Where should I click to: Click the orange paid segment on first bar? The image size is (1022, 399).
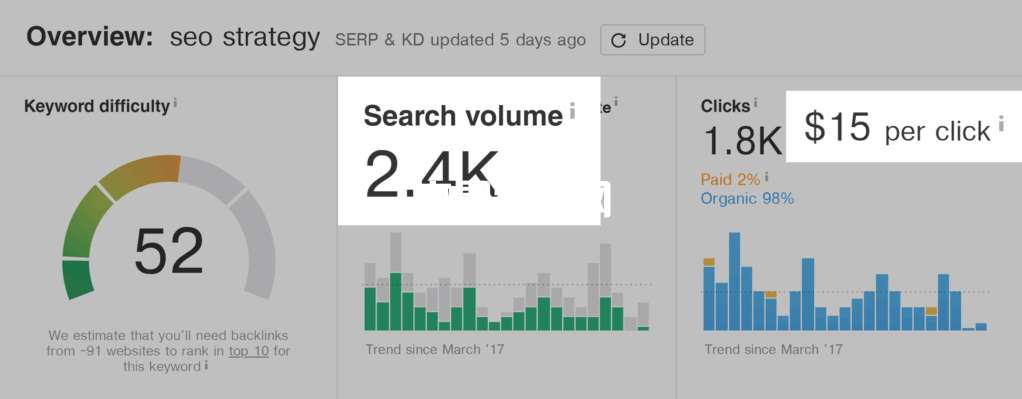[x=709, y=262]
